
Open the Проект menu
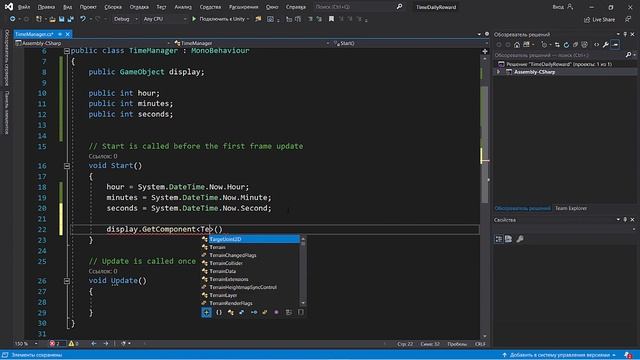tap(88, 7)
